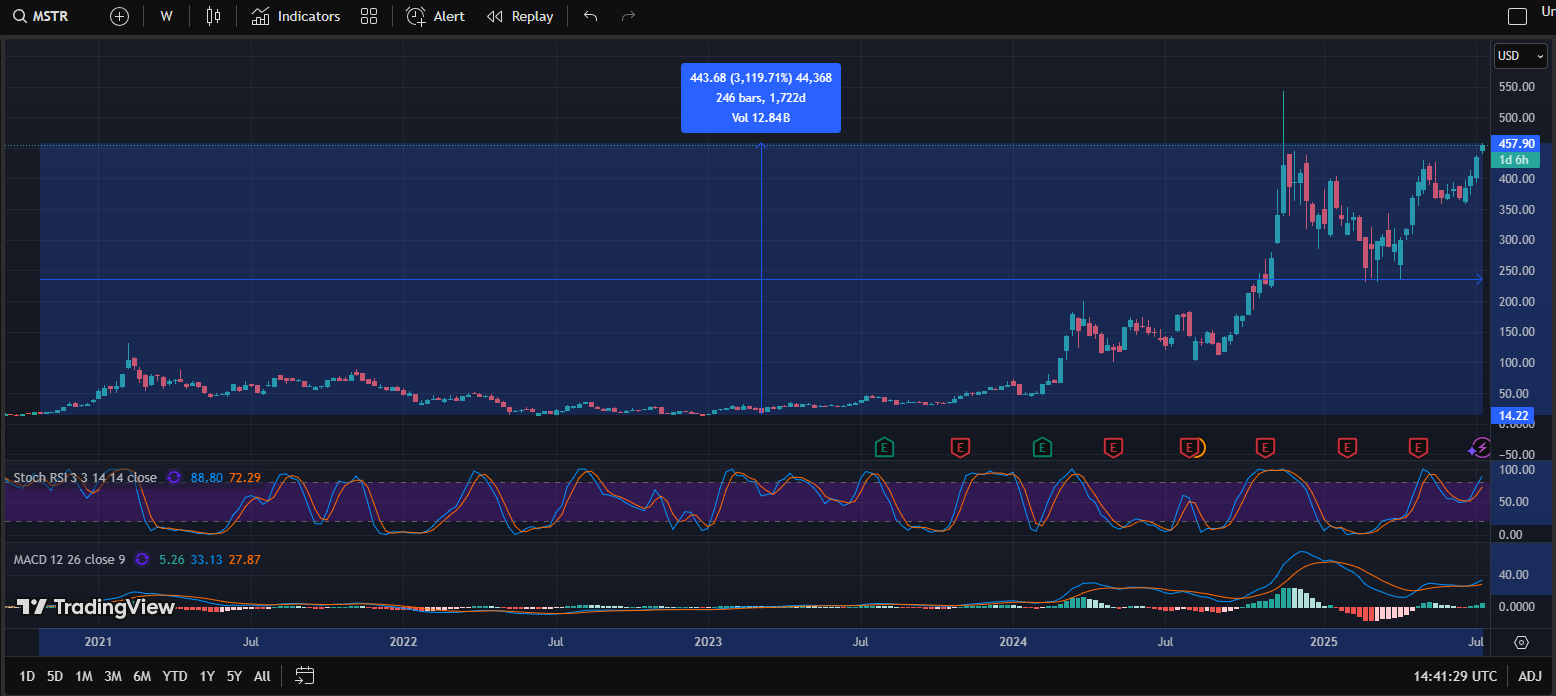Undo the last chart action
1556x696 pixels.
tap(590, 16)
